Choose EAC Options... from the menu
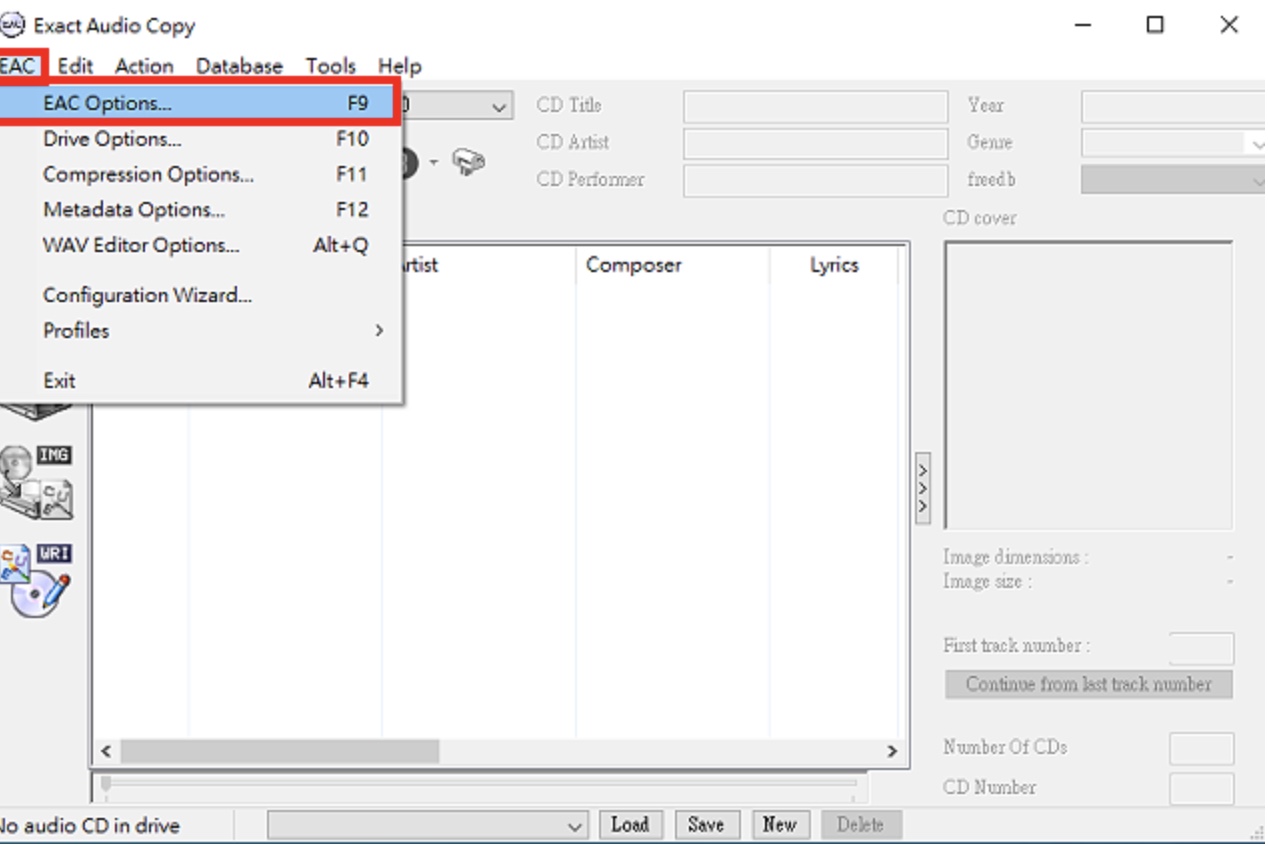The image size is (1268, 846). pos(200,103)
